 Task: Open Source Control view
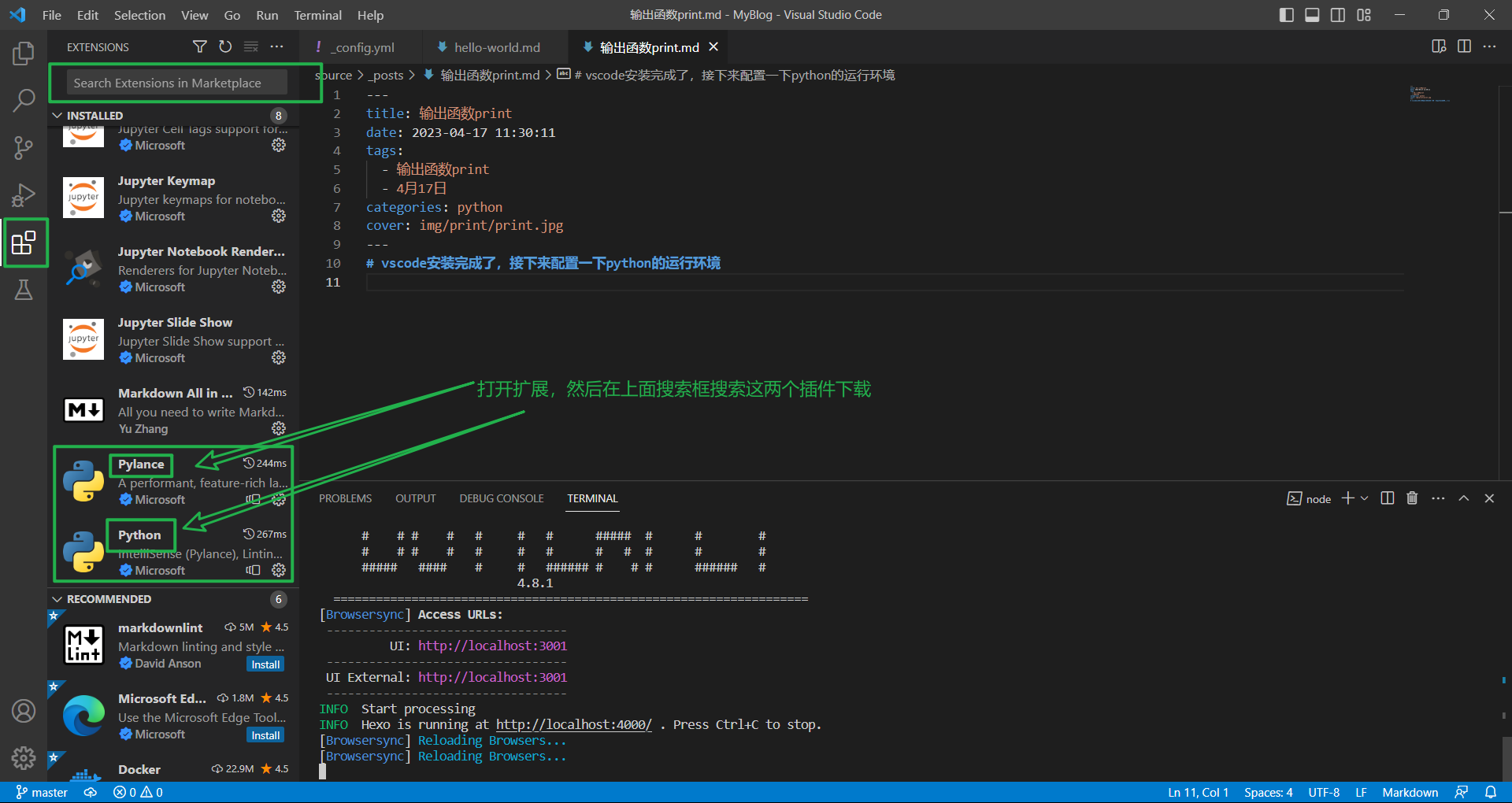click(x=24, y=147)
